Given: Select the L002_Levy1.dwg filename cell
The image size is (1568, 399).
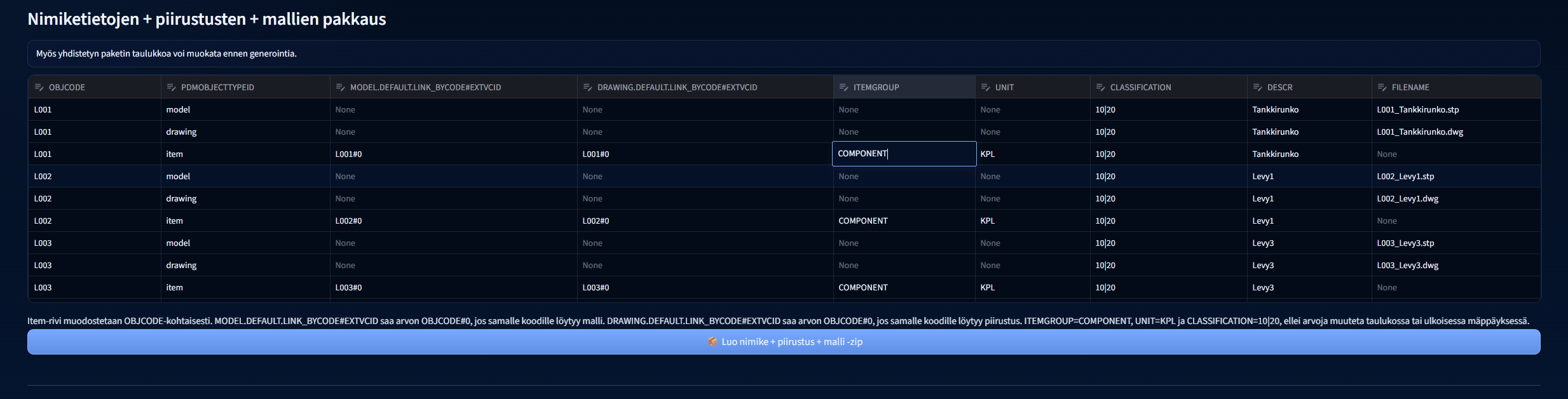Looking at the screenshot, I should (x=1407, y=199).
